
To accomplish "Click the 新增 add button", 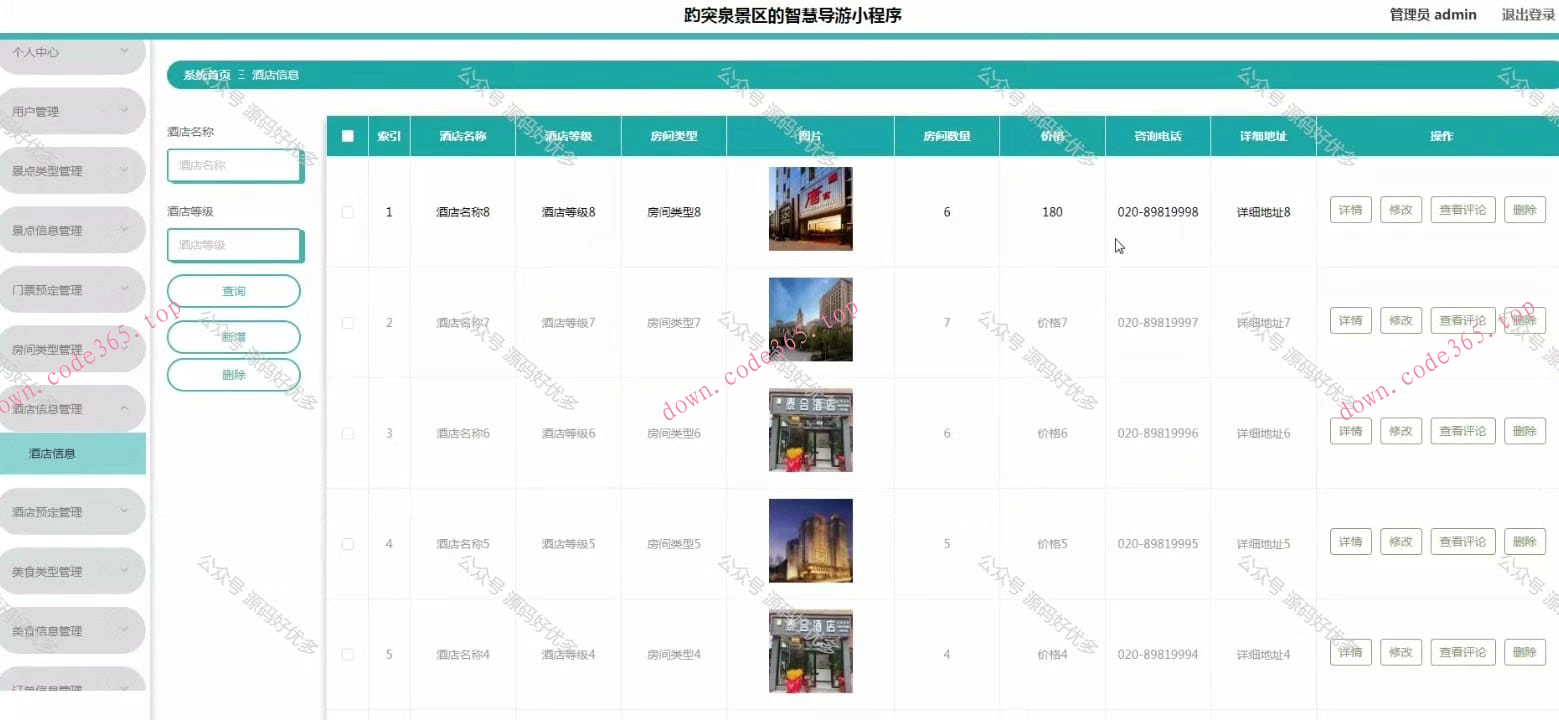I will [235, 337].
